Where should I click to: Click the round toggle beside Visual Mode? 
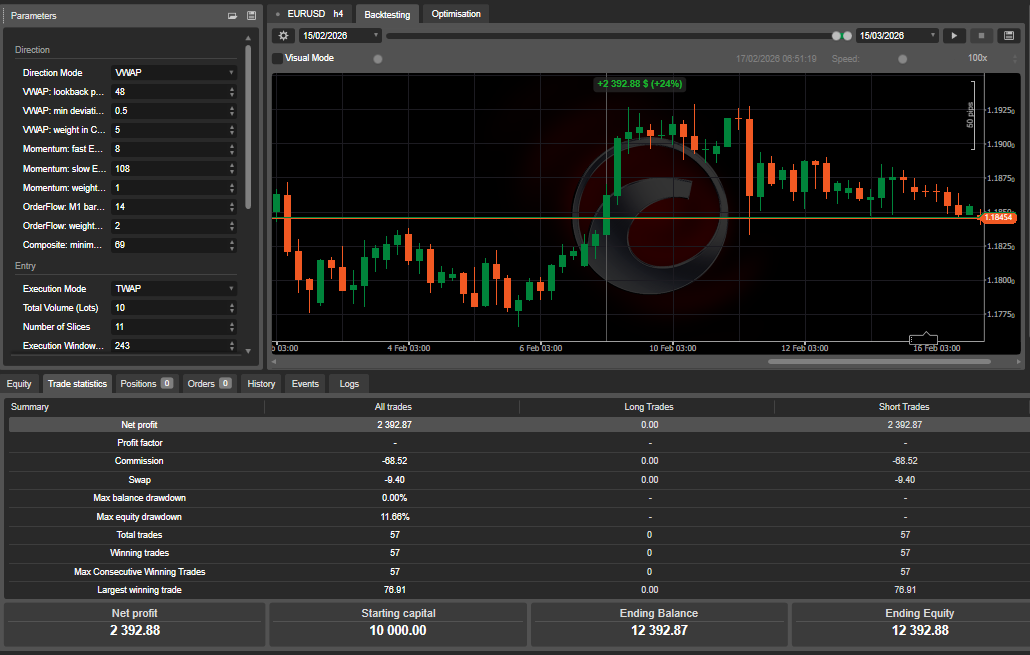[378, 58]
